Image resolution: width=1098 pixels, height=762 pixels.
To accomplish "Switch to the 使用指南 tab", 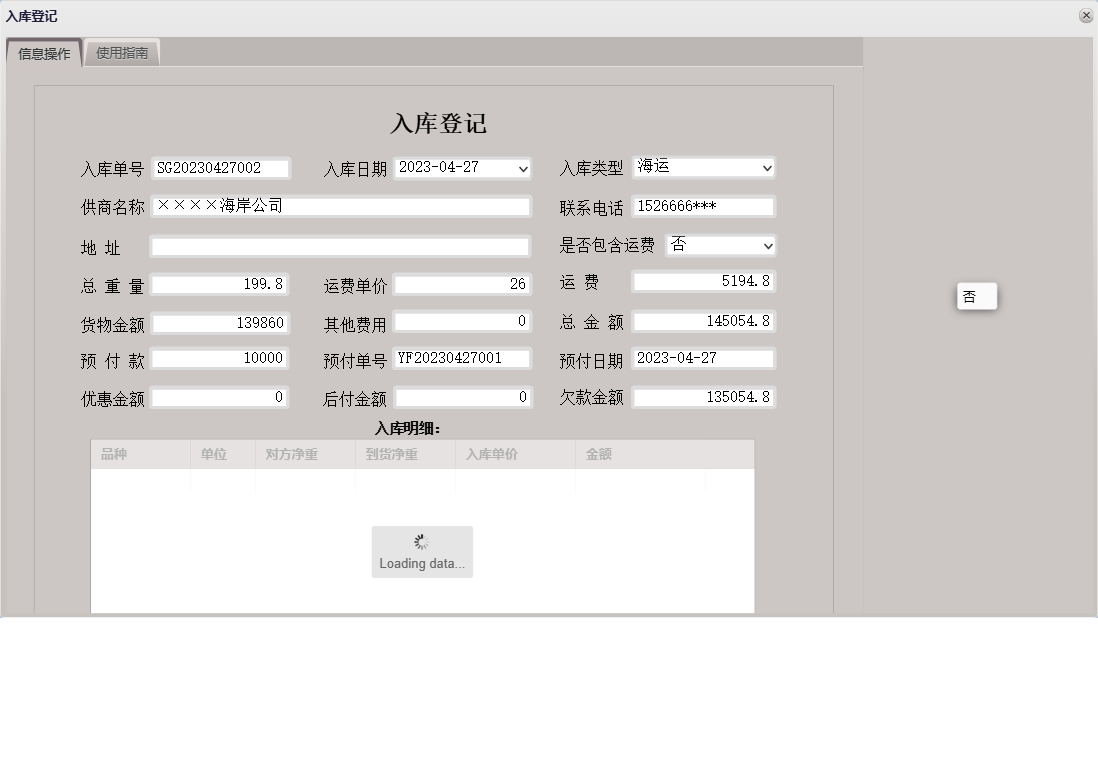I will 122,53.
